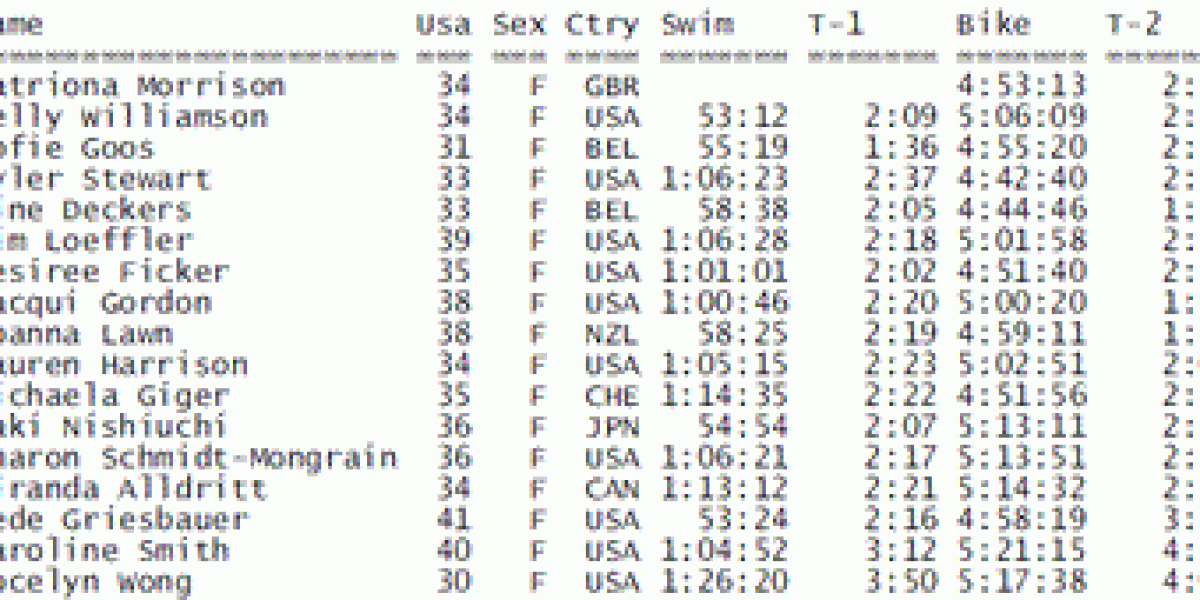Image resolution: width=1200 pixels, height=600 pixels.
Task: Click Goos's bike time 4:55:20
Action: pos(1021,148)
